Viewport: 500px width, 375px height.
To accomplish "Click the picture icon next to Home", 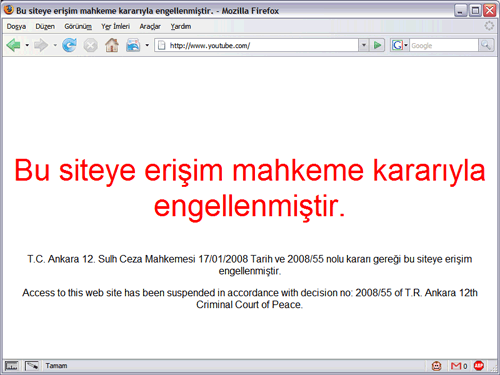I will [x=133, y=45].
